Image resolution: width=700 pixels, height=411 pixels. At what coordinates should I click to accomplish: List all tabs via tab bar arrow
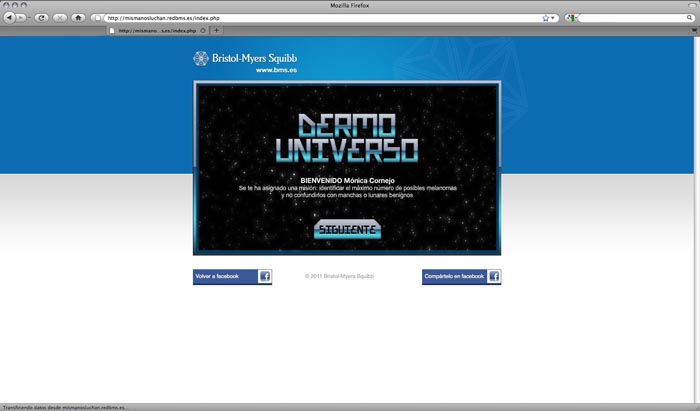coord(694,30)
